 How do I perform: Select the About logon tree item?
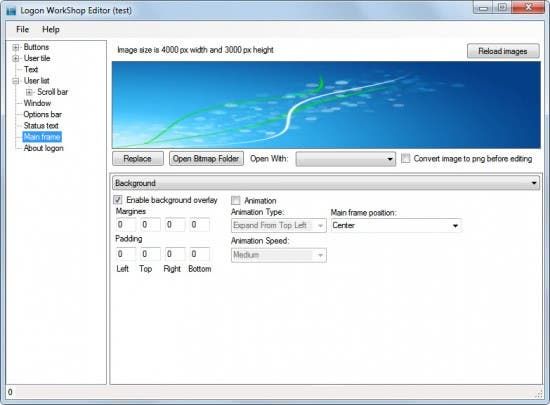43,148
